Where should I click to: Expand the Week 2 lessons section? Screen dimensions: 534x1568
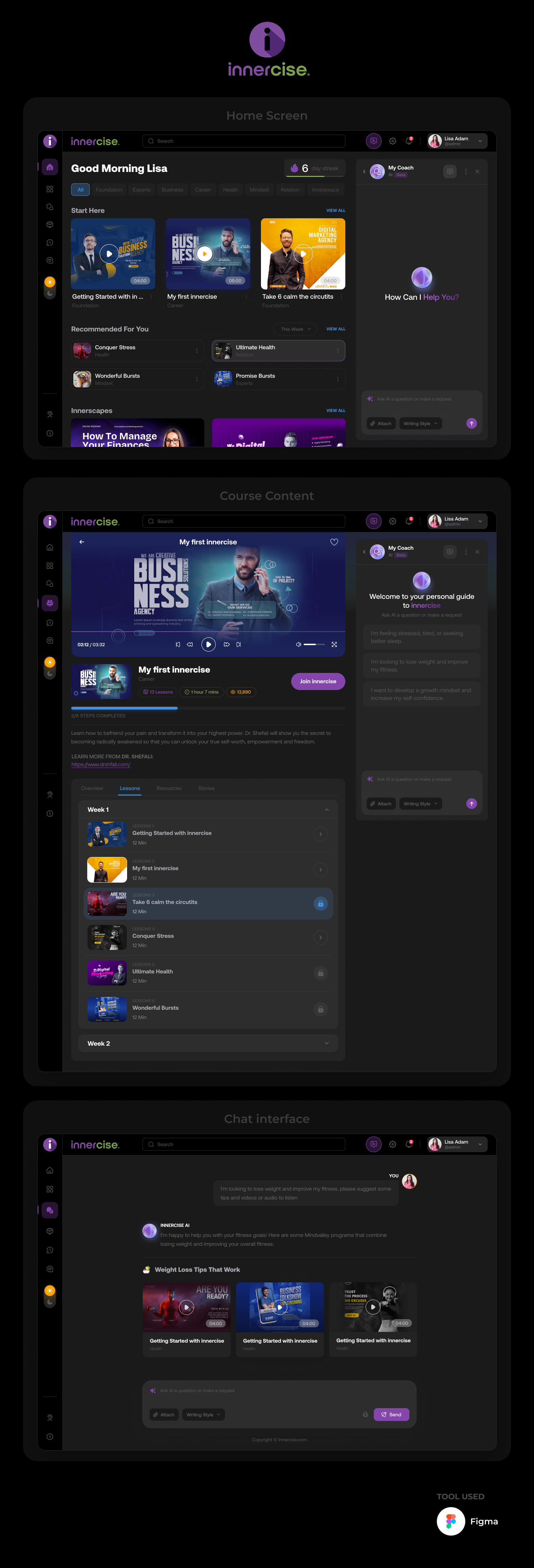(x=326, y=1043)
